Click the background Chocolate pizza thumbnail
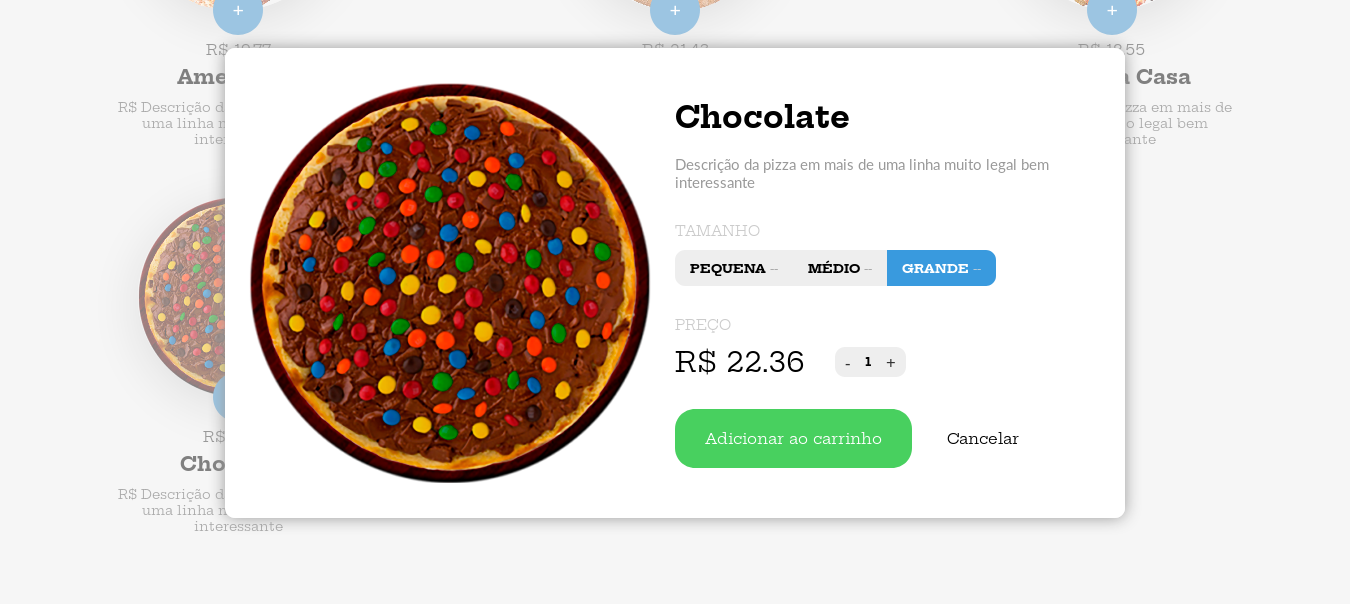 pyautogui.click(x=182, y=296)
